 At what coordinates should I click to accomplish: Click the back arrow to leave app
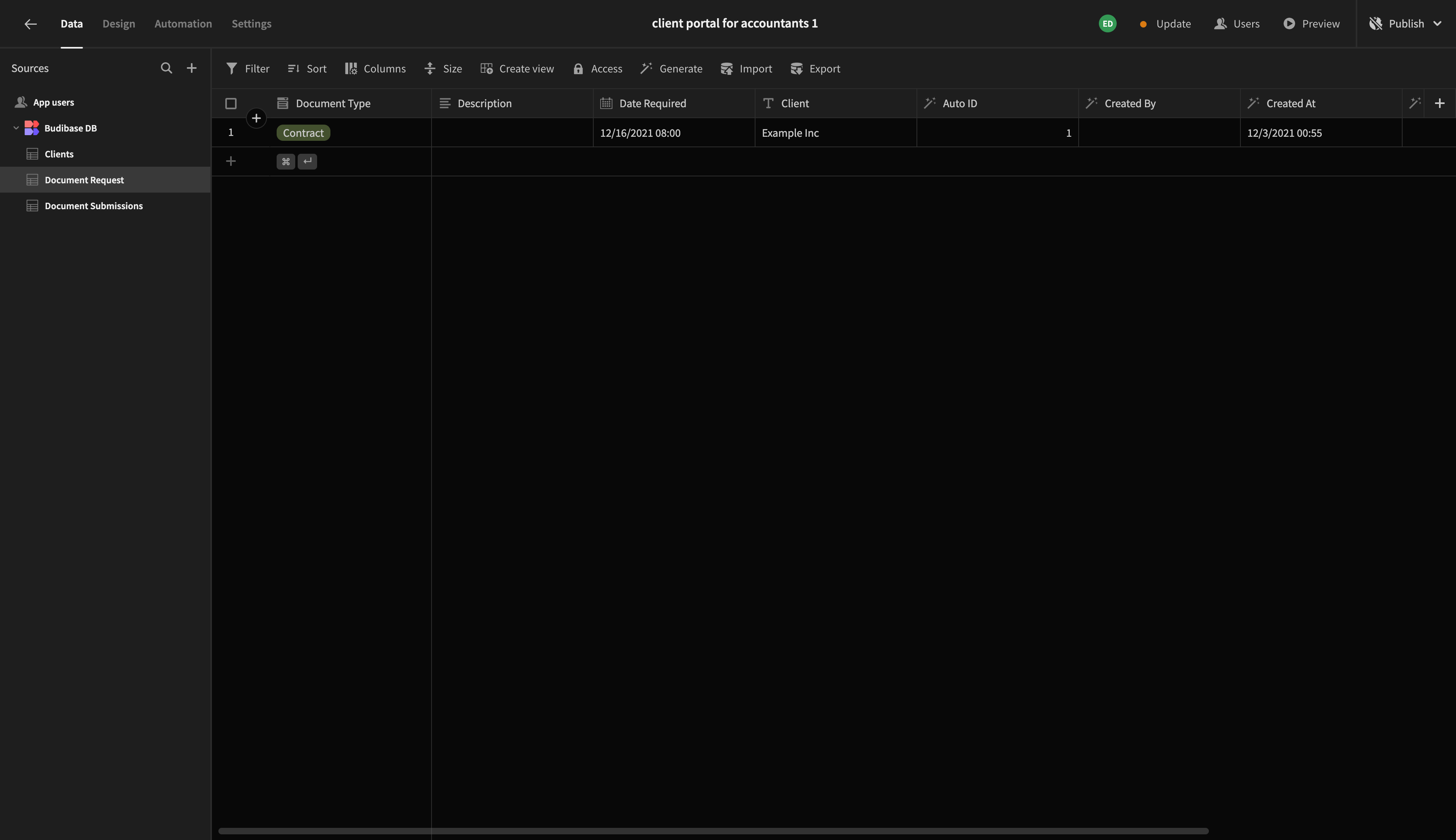[31, 23]
